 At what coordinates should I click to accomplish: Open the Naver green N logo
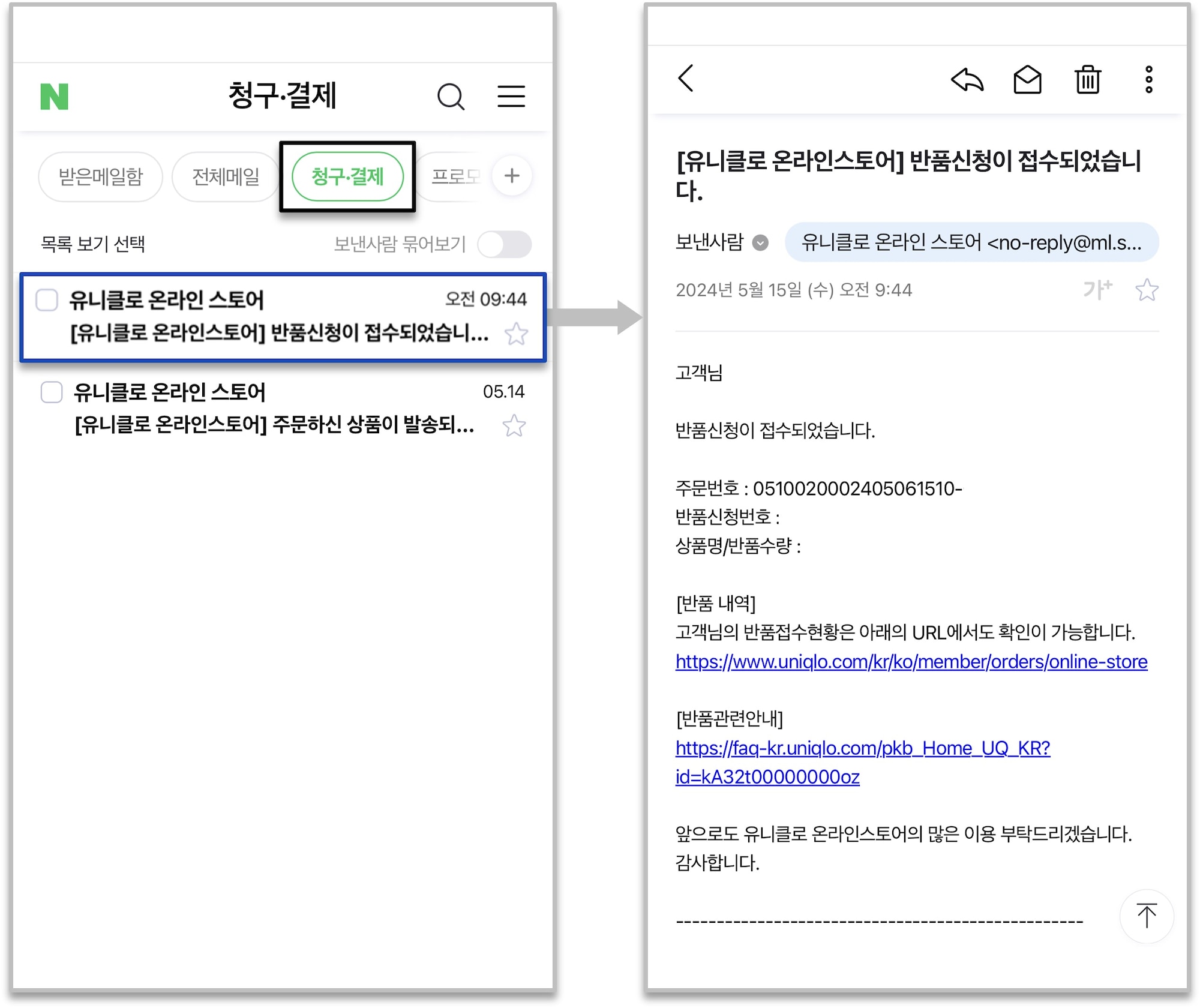click(x=55, y=96)
